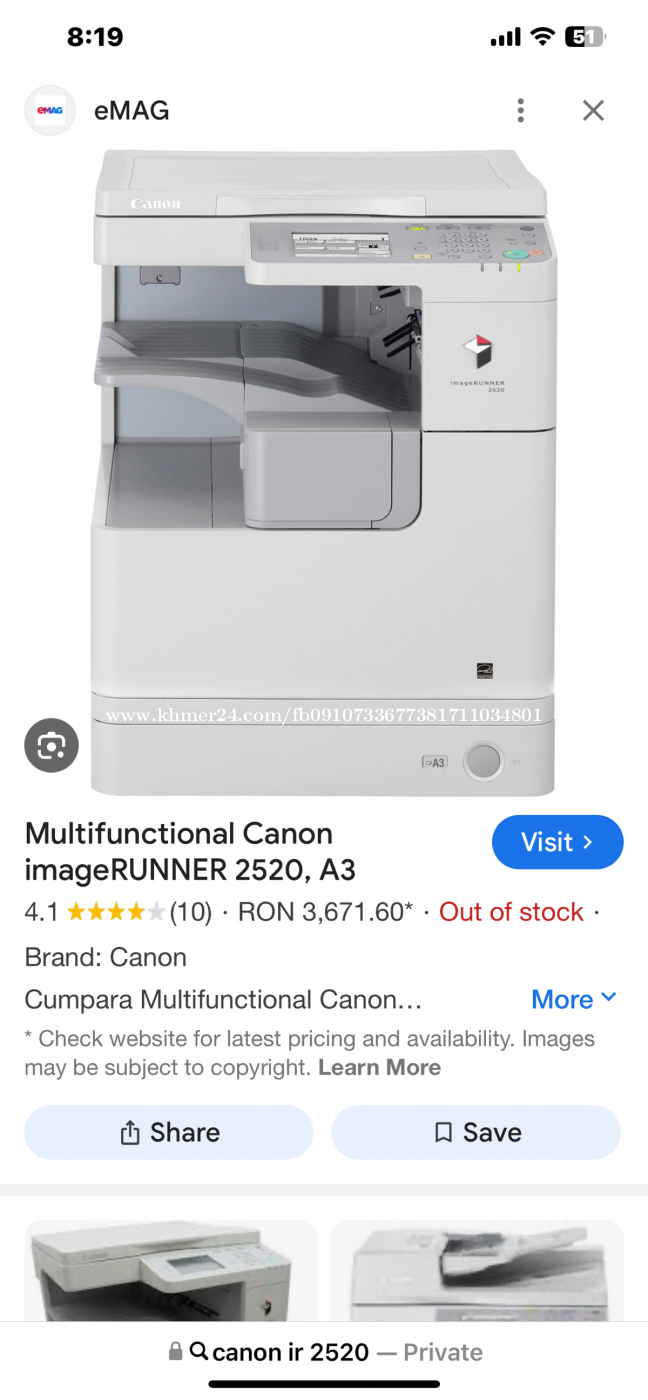Open the product title Multifunctional Canon imageRUNNER

190,852
